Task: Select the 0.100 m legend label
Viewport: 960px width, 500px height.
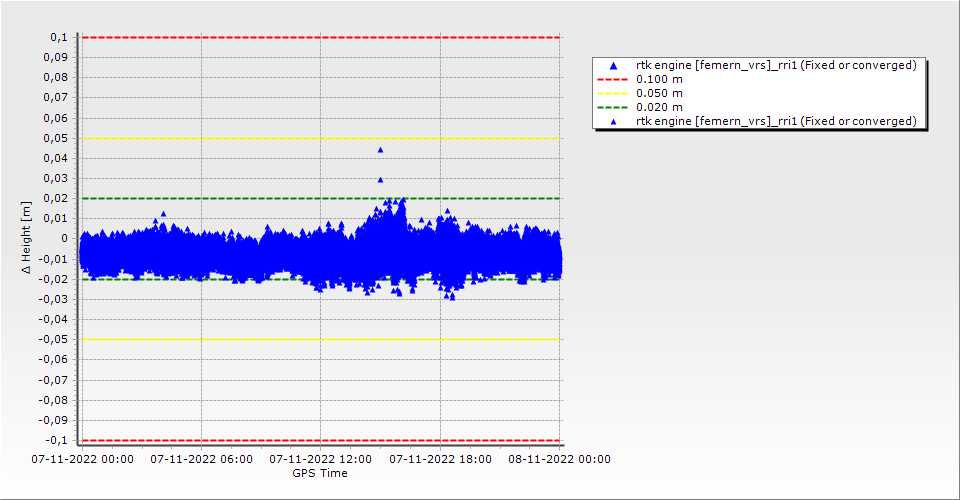Action: [x=660, y=79]
